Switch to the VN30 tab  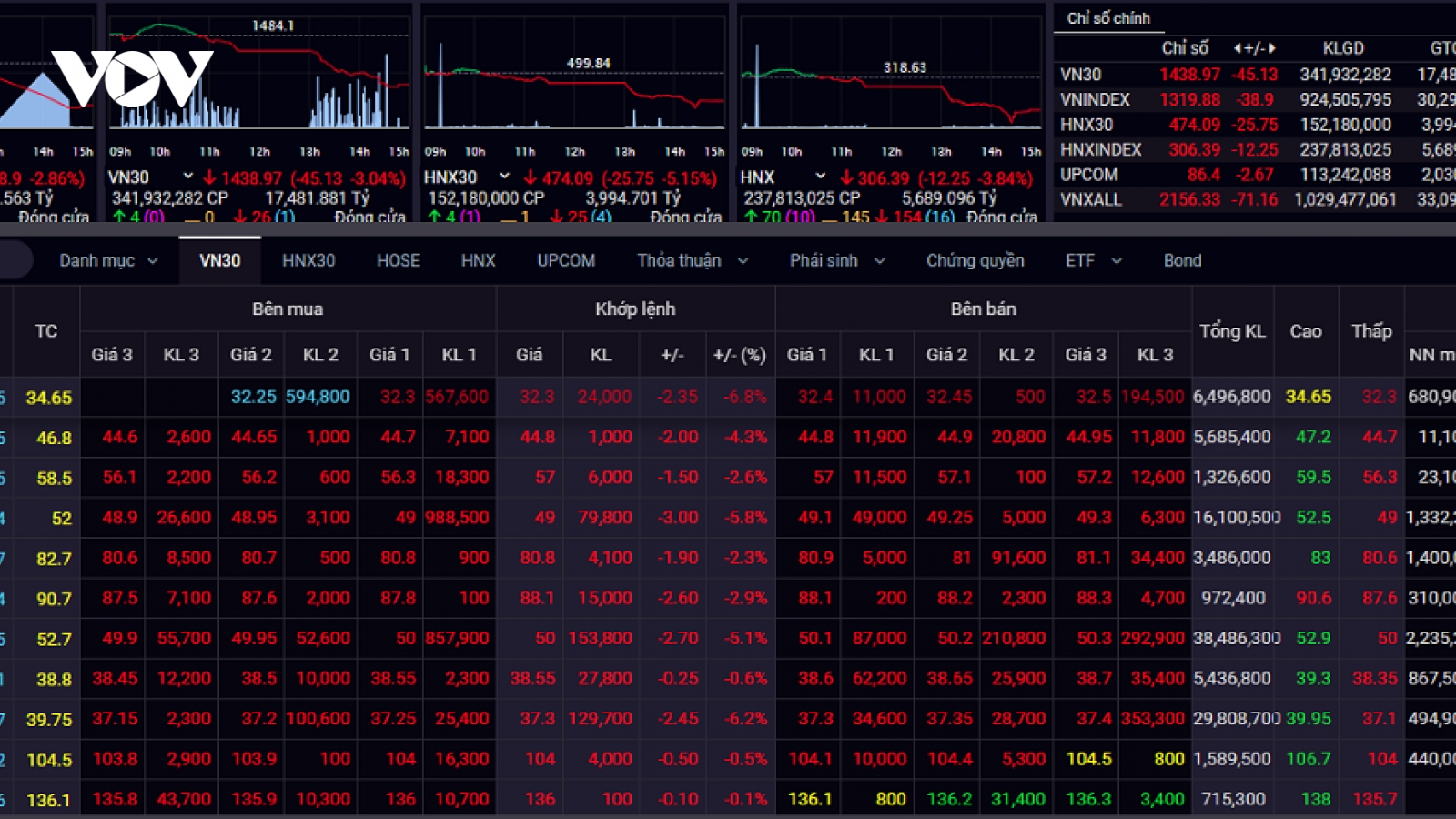[220, 260]
